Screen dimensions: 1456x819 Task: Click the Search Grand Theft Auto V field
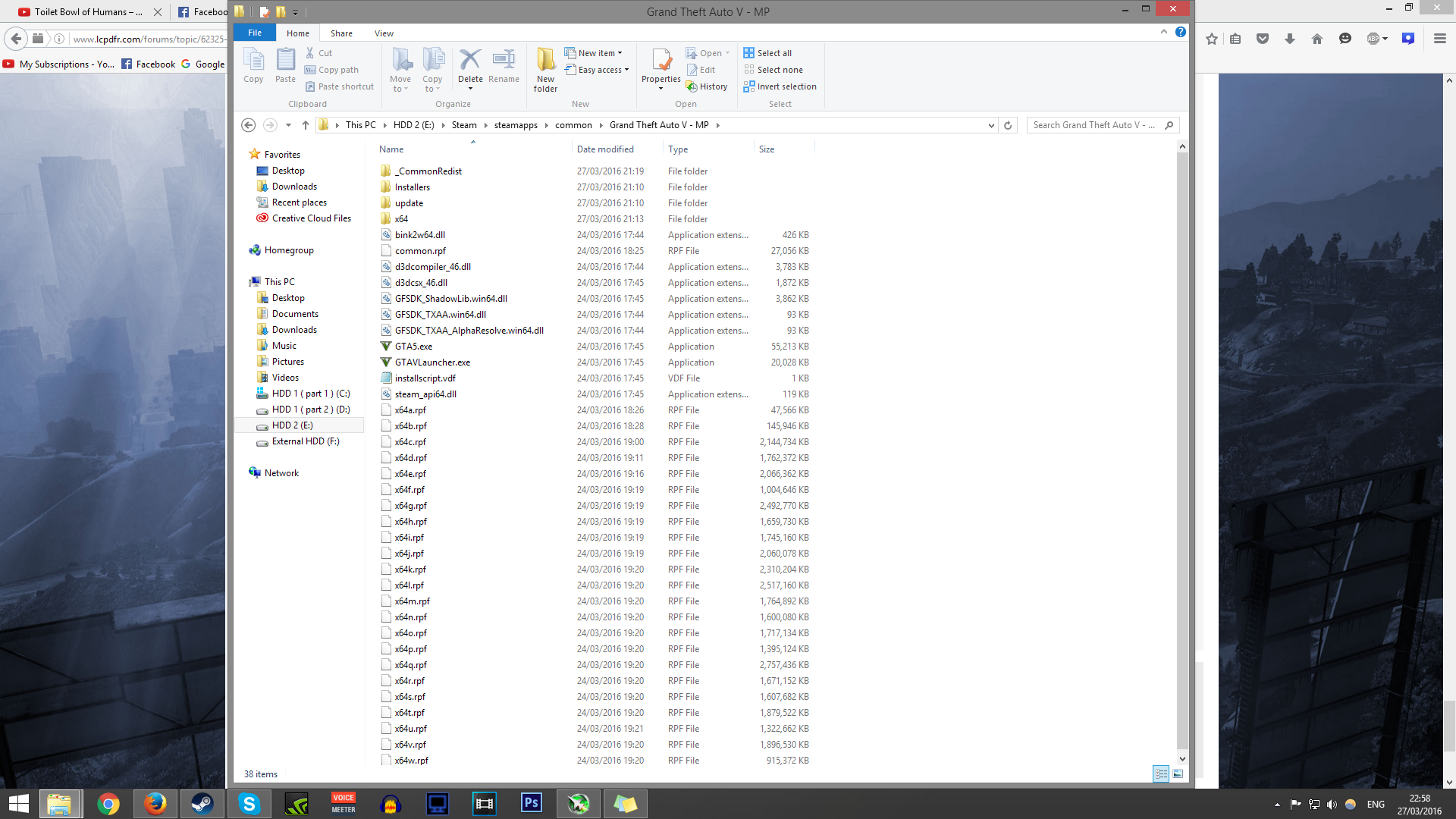(1094, 125)
